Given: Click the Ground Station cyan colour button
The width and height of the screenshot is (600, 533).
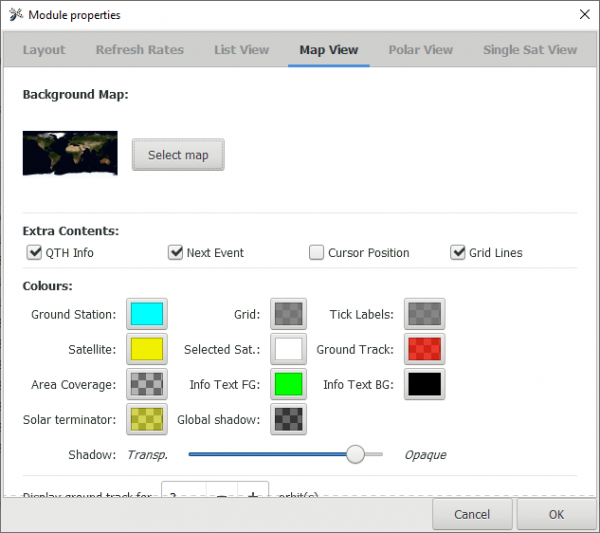Looking at the screenshot, I should (x=147, y=314).
